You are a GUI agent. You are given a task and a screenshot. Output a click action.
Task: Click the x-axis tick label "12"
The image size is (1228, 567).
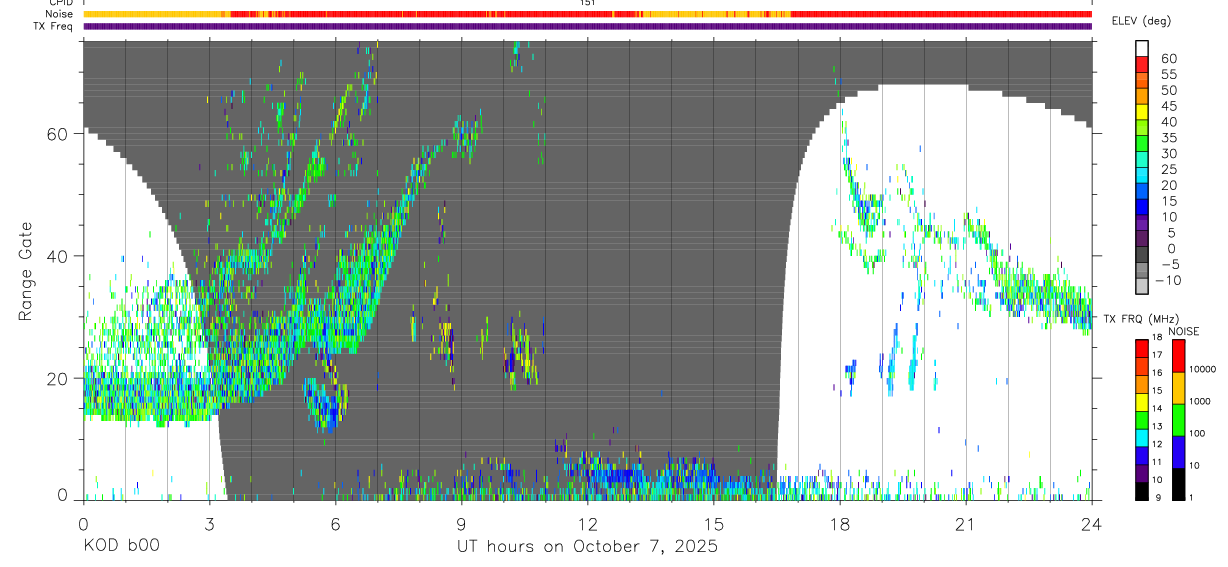[x=587, y=524]
